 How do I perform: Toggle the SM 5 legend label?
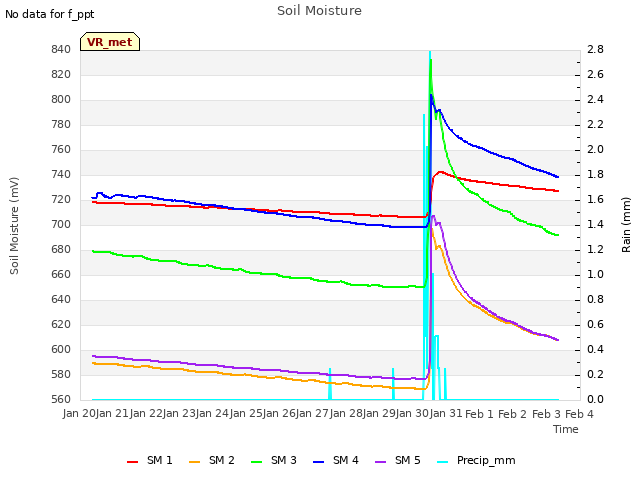[x=407, y=460]
